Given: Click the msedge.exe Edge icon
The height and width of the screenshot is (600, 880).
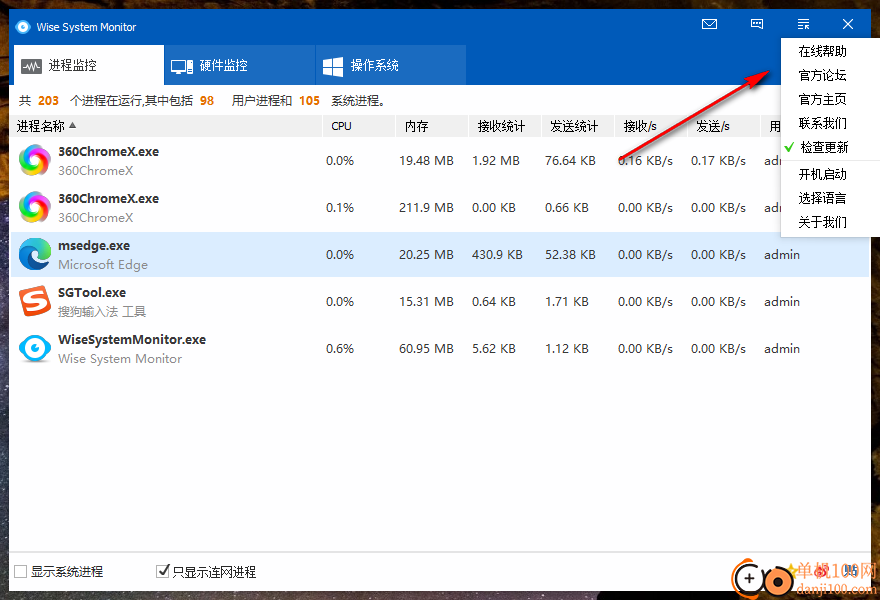Looking at the screenshot, I should click(35, 254).
